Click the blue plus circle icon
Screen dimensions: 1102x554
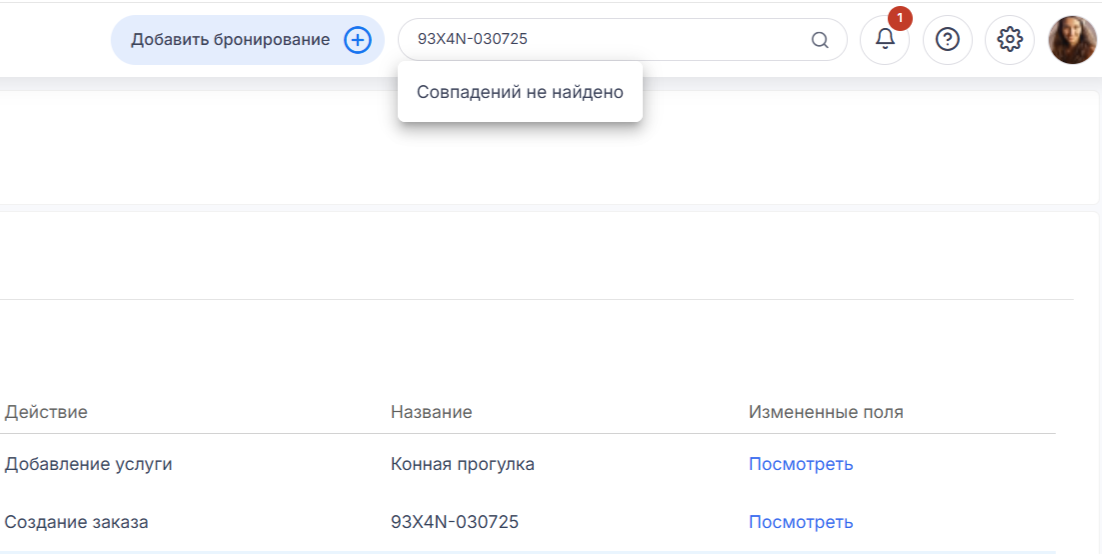(357, 40)
